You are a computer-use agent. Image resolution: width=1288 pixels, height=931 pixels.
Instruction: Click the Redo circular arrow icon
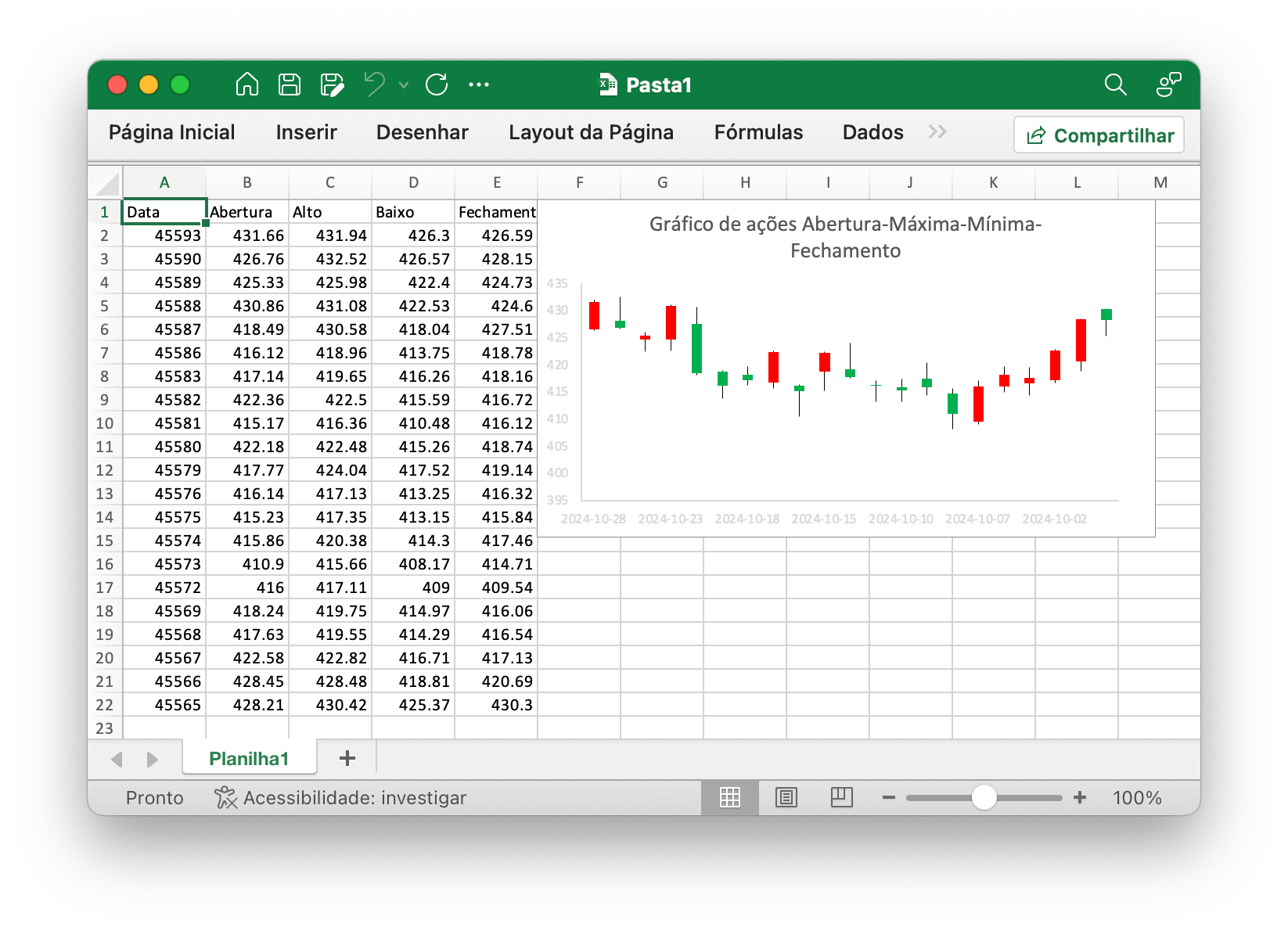click(437, 84)
